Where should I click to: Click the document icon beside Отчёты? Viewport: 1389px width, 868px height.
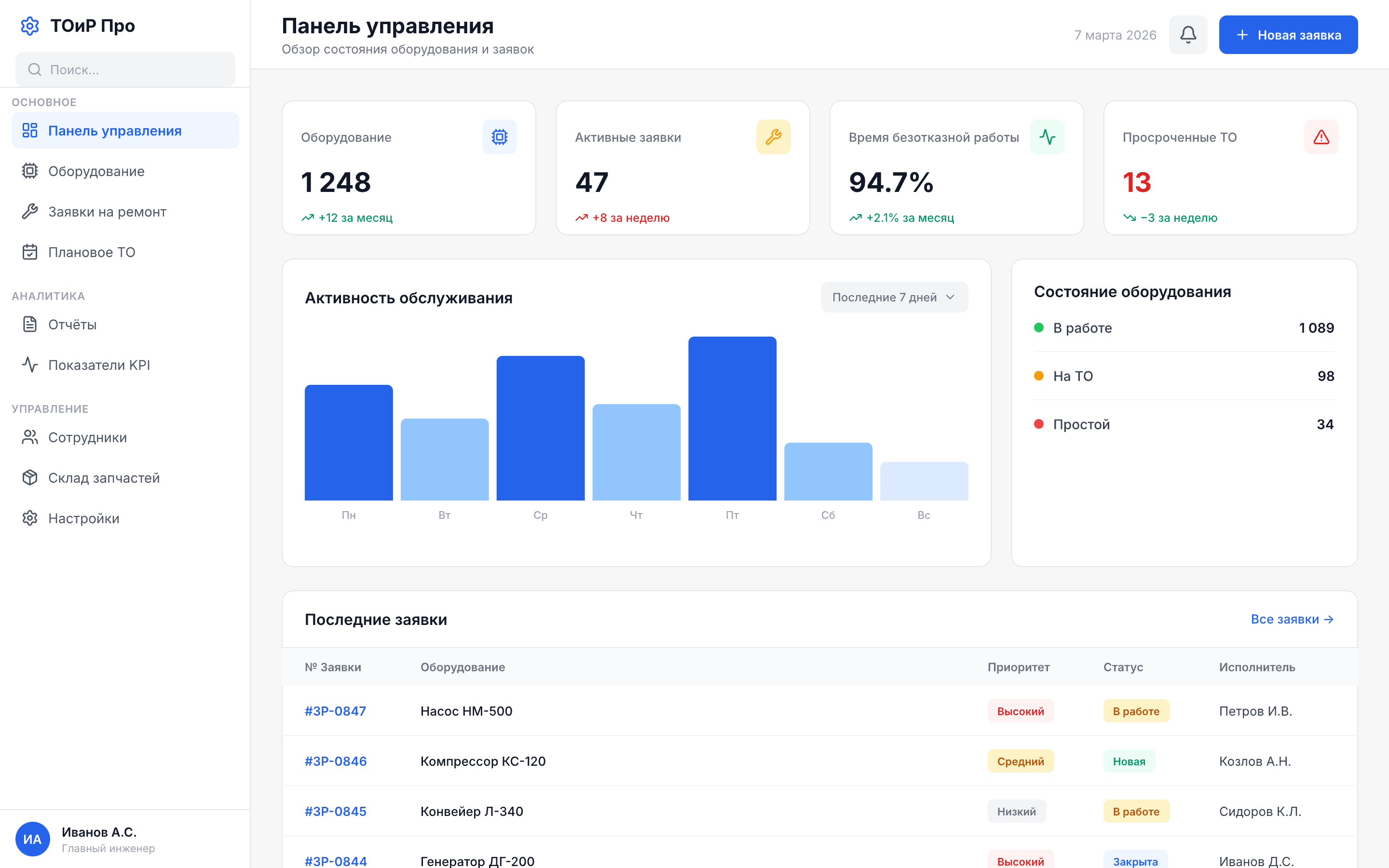pyautogui.click(x=30, y=325)
